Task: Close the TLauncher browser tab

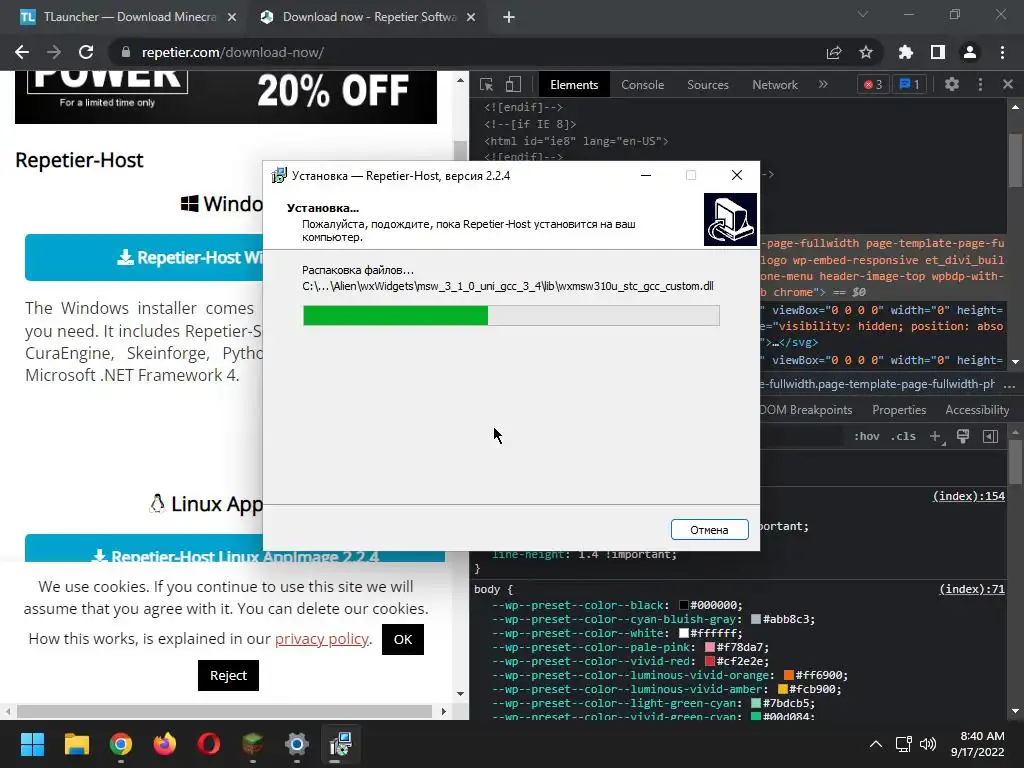Action: coord(231,18)
